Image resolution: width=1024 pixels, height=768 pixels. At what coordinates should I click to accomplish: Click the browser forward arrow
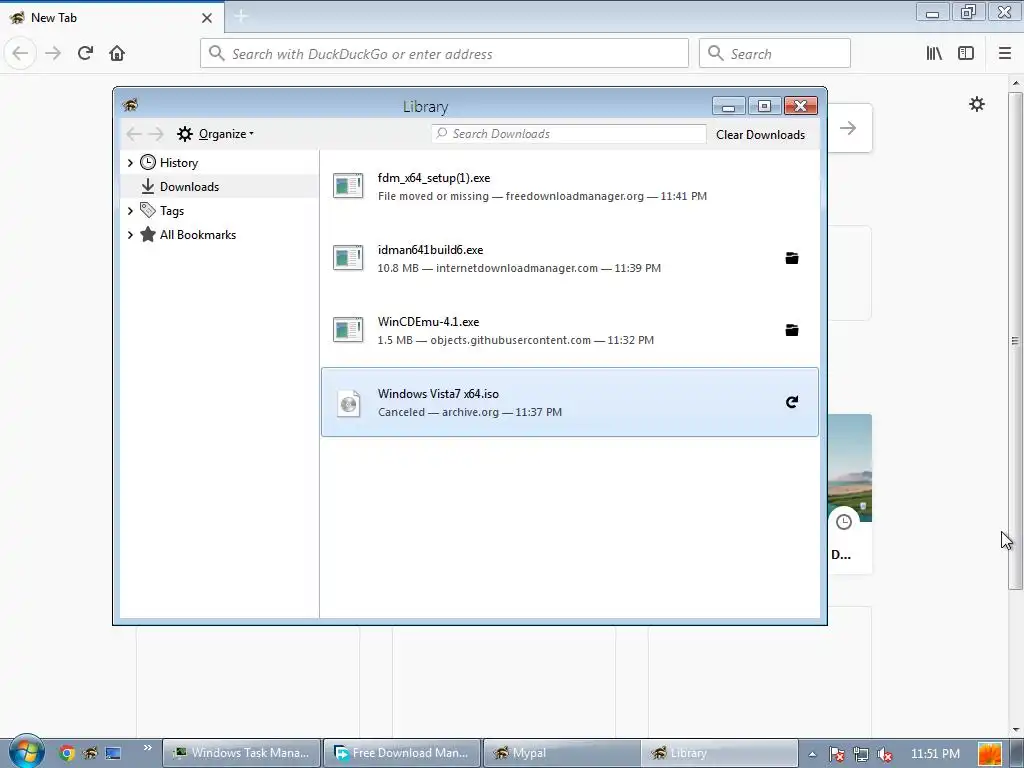53,53
